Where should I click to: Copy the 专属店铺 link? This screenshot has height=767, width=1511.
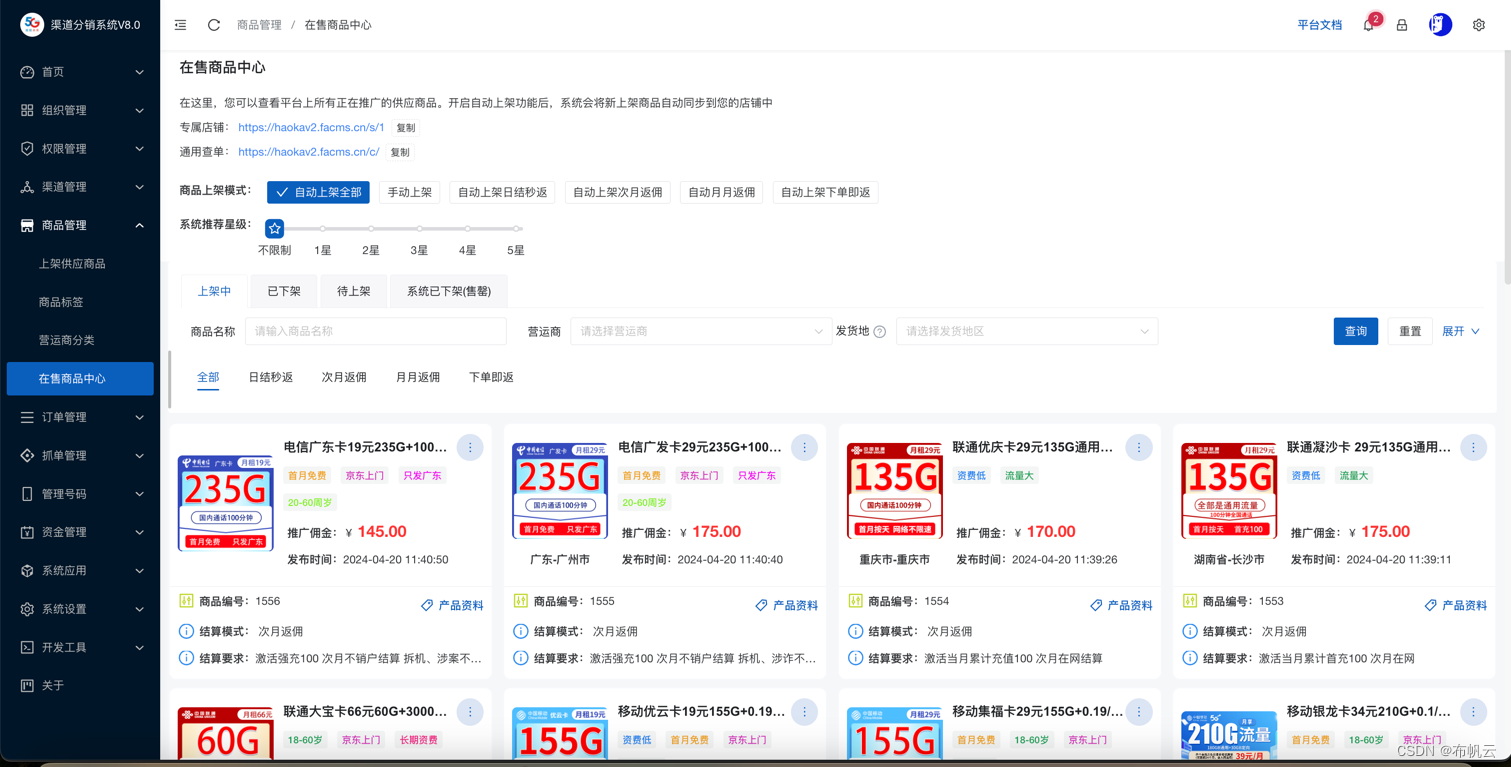point(405,128)
